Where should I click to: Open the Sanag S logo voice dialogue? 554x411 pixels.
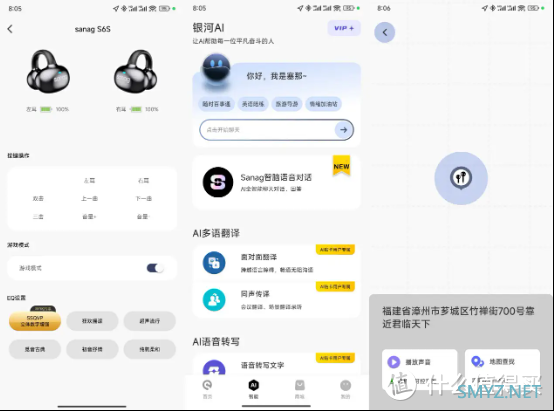click(x=218, y=182)
